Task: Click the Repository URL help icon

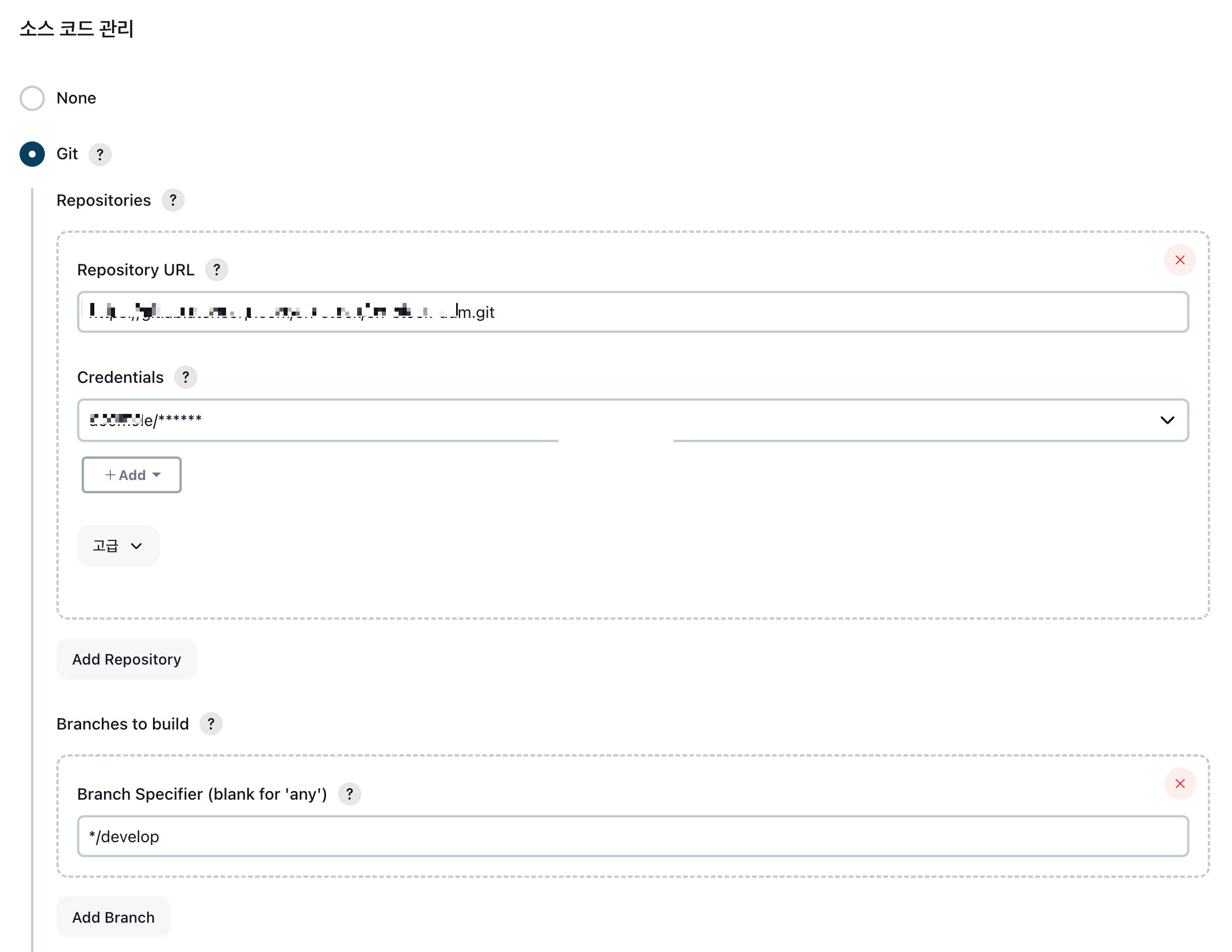Action: pyautogui.click(x=216, y=270)
